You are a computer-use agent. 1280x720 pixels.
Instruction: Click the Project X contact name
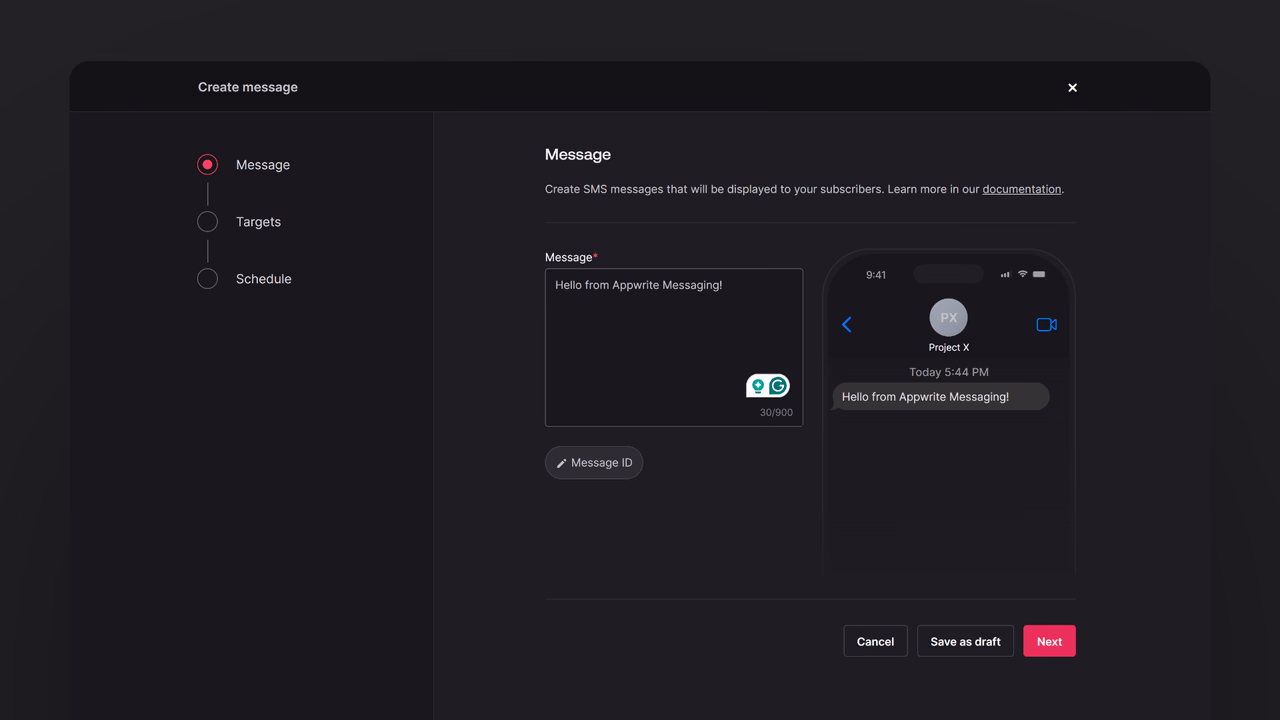click(x=949, y=348)
